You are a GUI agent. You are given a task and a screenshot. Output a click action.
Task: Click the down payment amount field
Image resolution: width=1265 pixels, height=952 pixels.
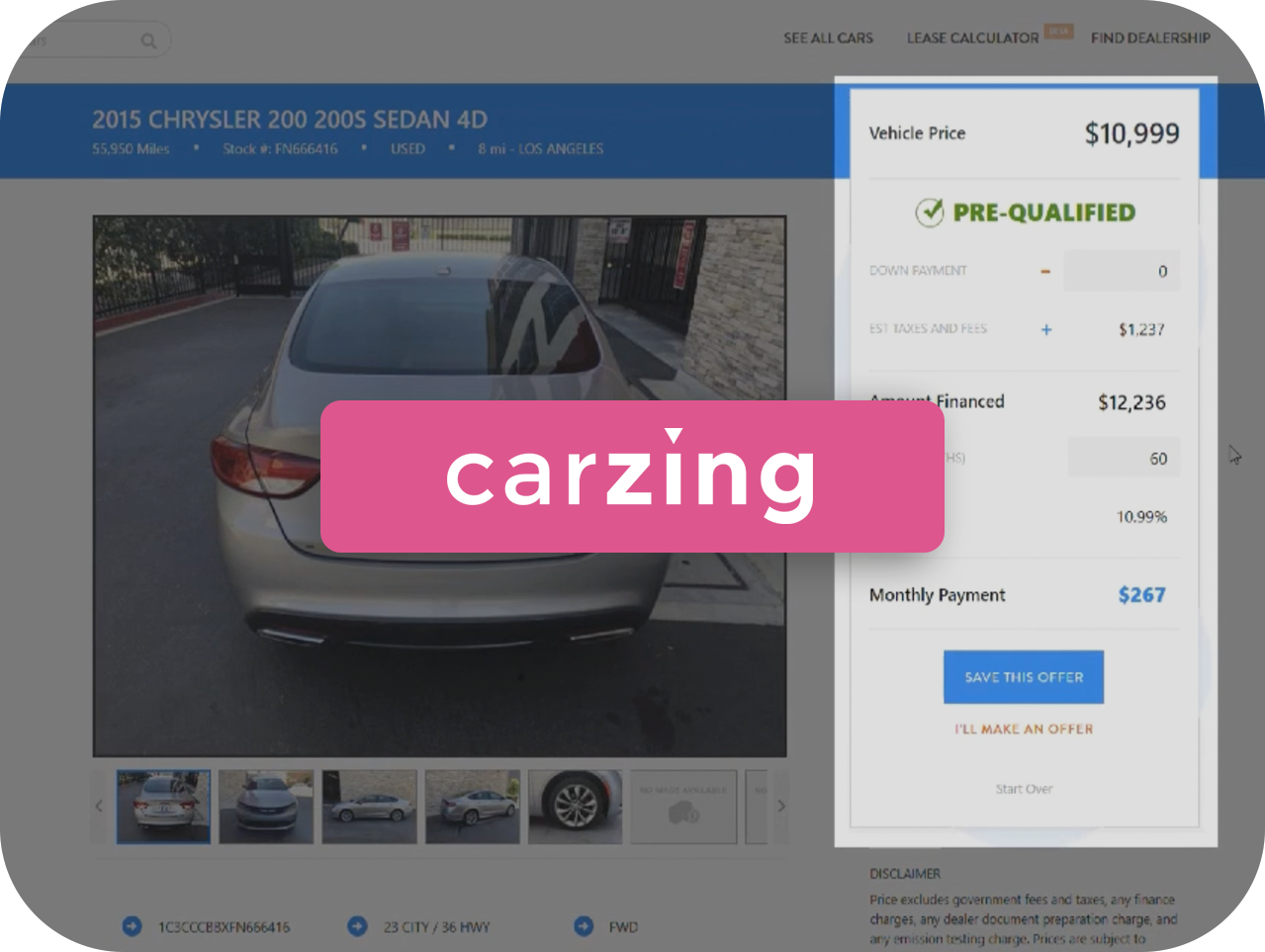(x=1121, y=271)
